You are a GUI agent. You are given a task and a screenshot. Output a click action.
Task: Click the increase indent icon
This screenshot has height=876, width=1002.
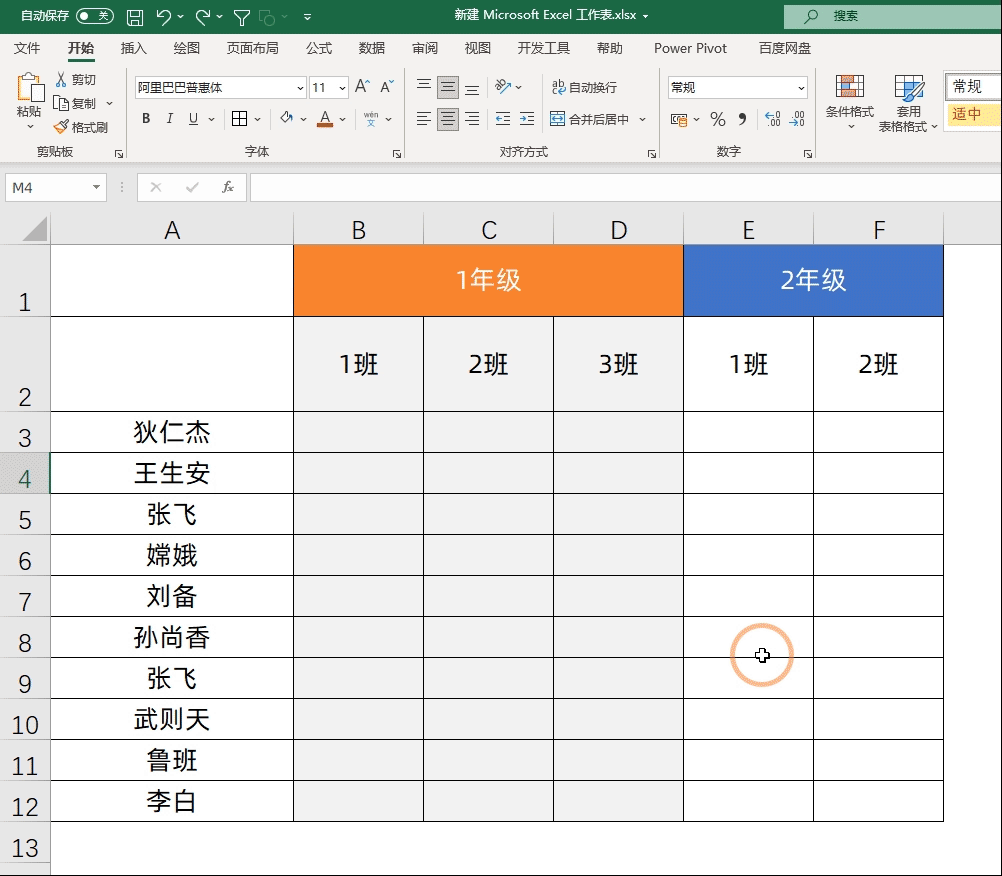tap(527, 119)
